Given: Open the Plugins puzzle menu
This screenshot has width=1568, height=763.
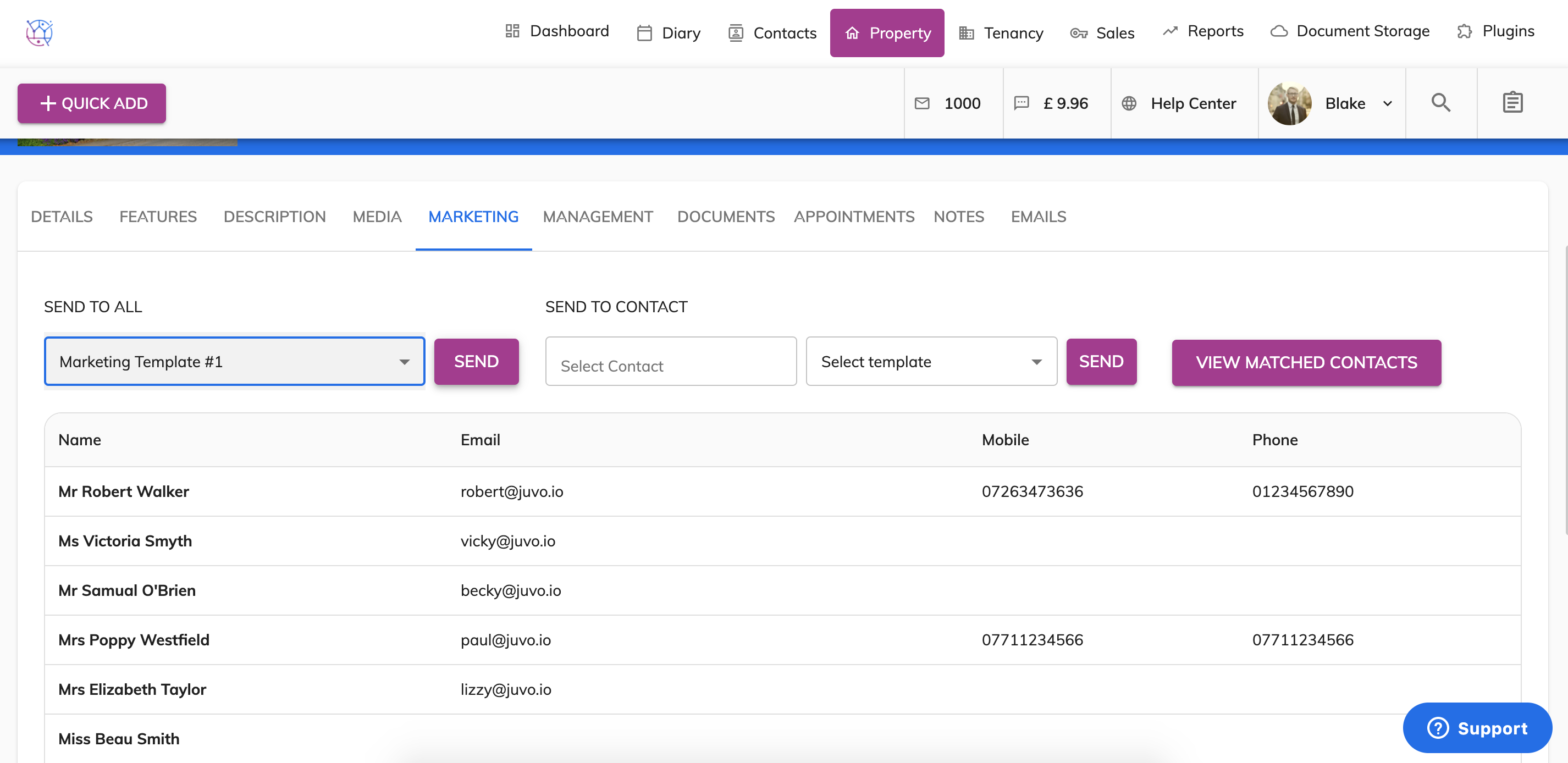Looking at the screenshot, I should click(1495, 31).
